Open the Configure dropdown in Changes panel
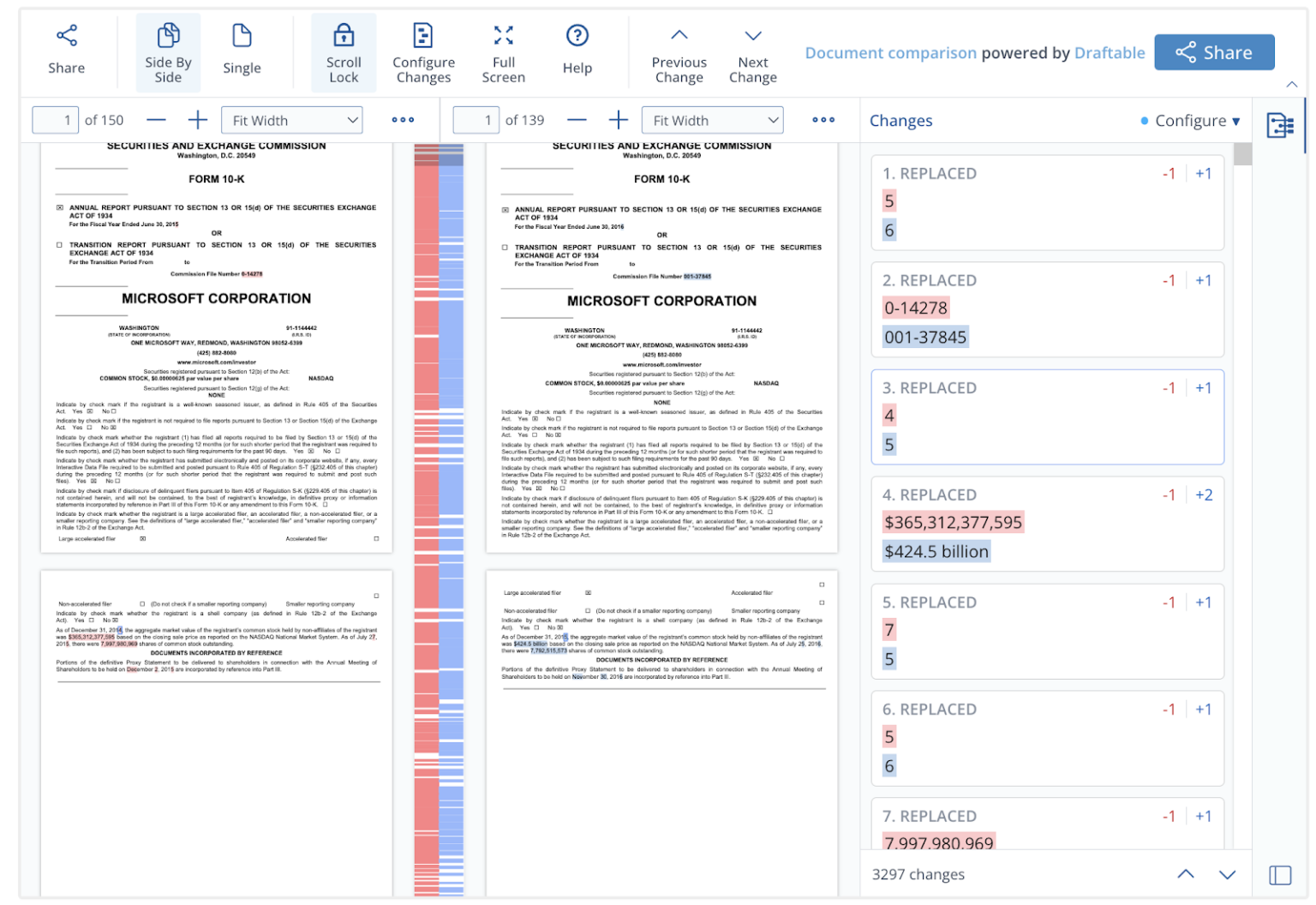 [x=1197, y=121]
